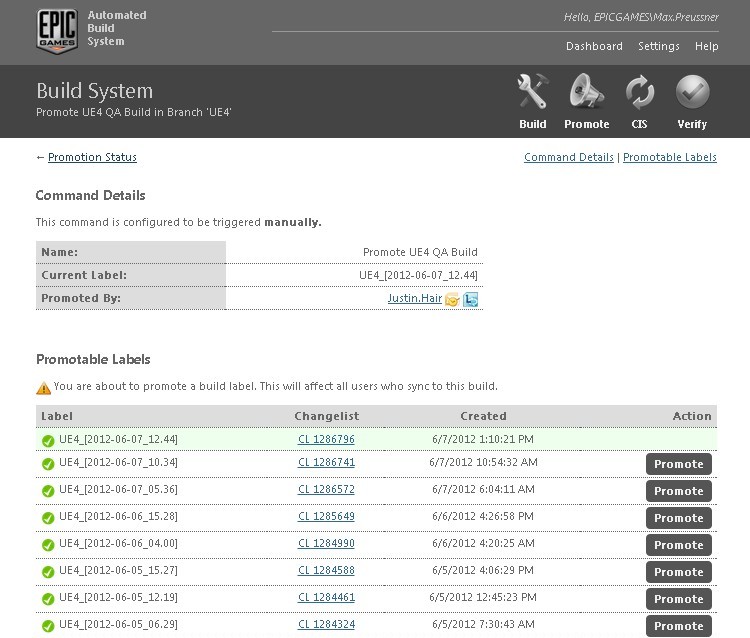Click the Label column header

pos(57,416)
